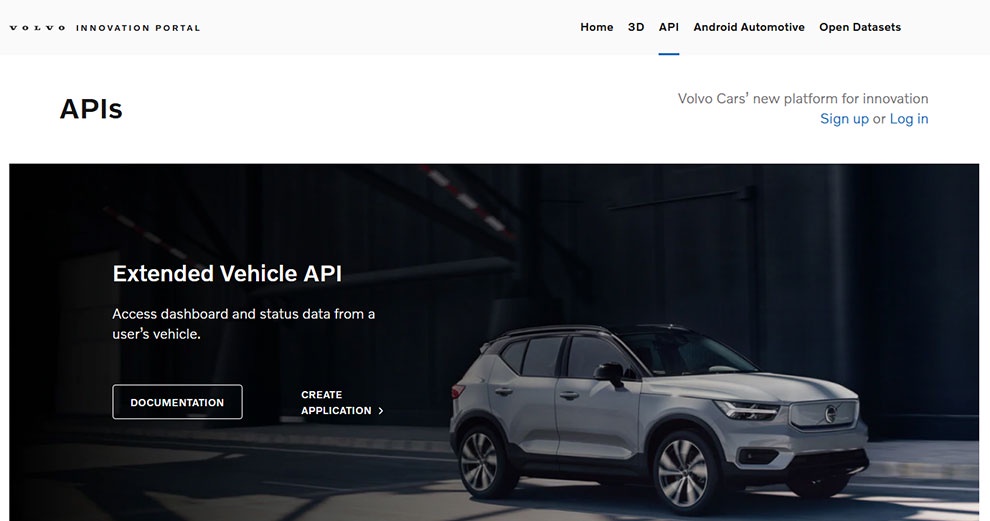Image resolution: width=990 pixels, height=521 pixels.
Task: Open the Innovation Portal title link
Action: [138, 28]
